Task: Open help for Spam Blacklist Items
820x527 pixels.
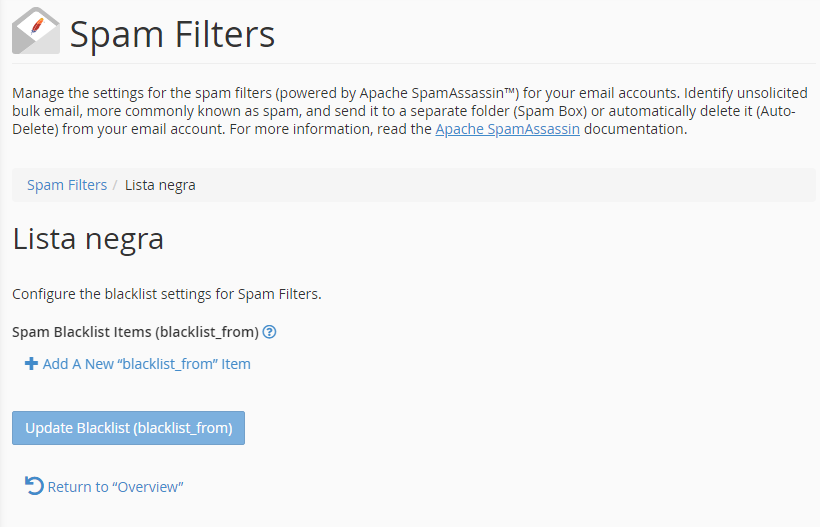Action: coord(269,332)
